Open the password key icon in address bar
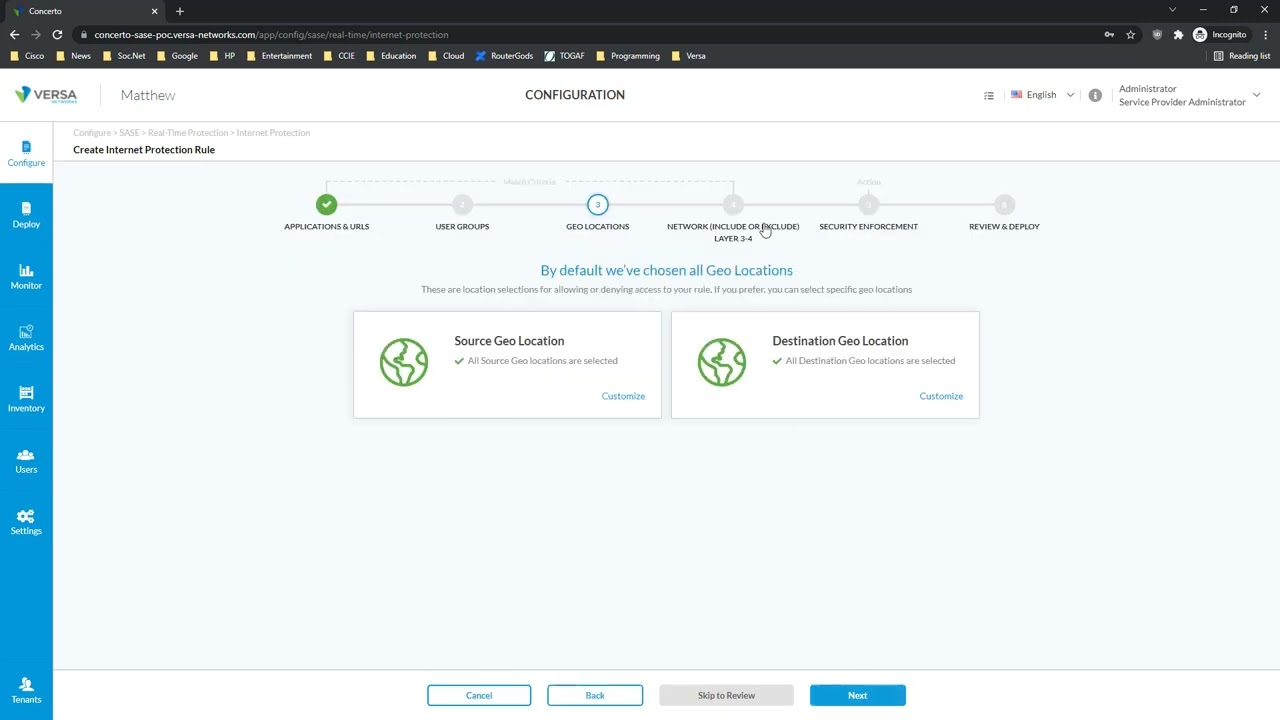 (x=1109, y=34)
